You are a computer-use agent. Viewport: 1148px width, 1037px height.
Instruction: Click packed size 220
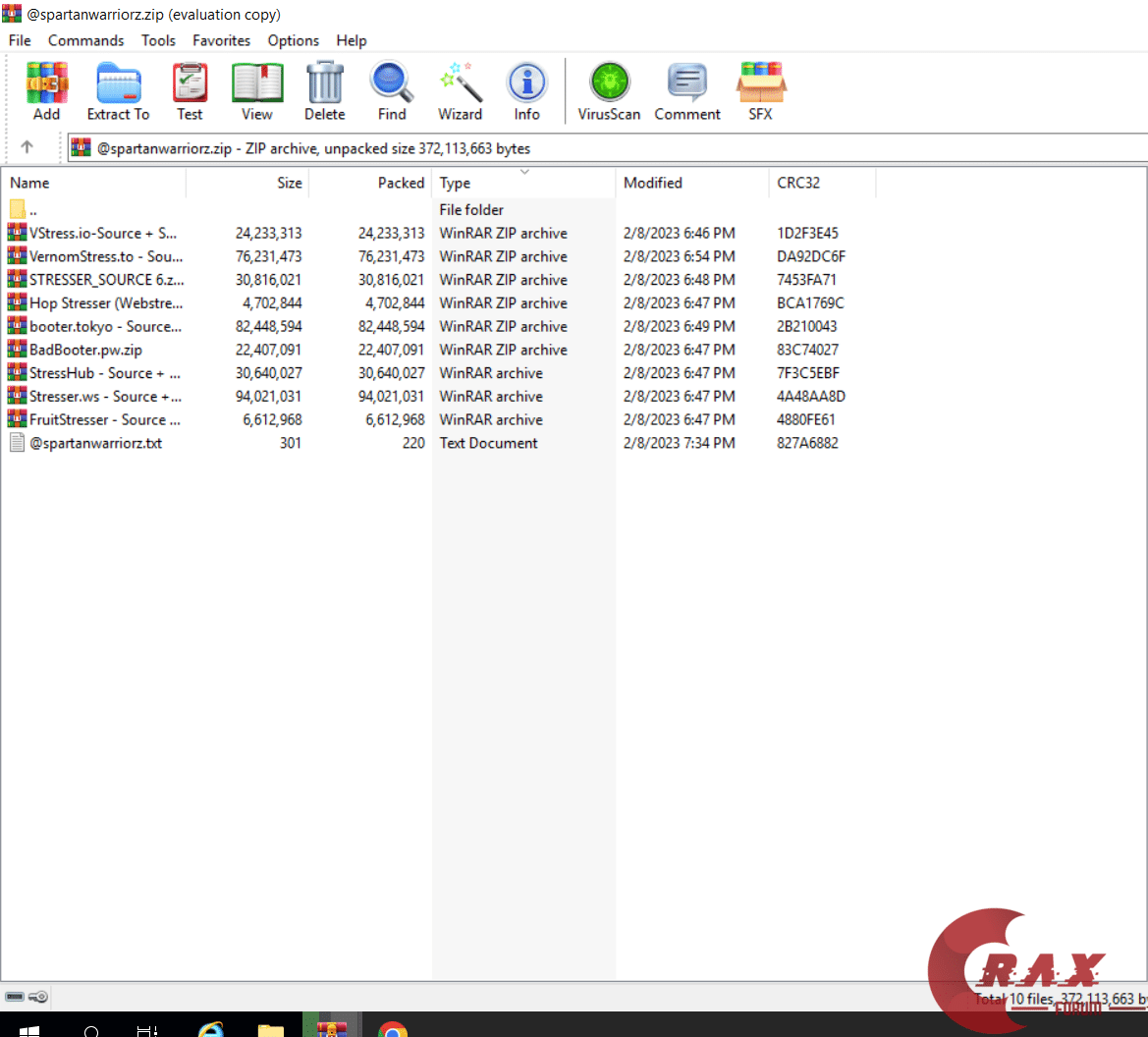[413, 443]
